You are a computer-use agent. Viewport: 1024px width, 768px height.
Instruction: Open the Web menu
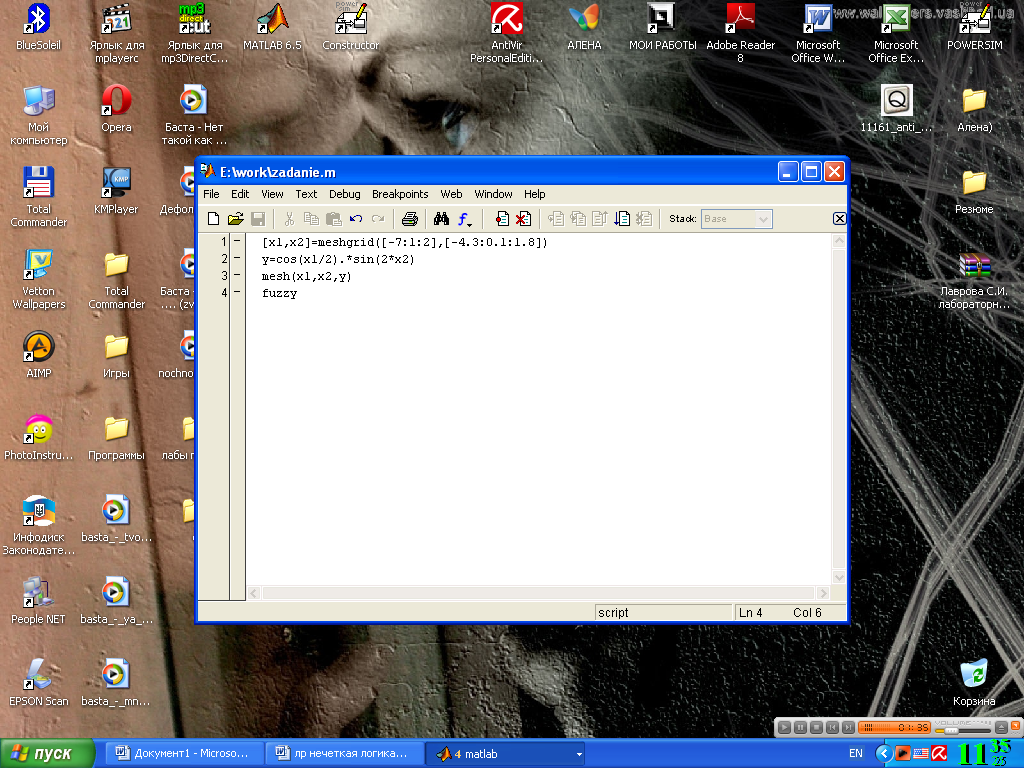pyautogui.click(x=451, y=194)
